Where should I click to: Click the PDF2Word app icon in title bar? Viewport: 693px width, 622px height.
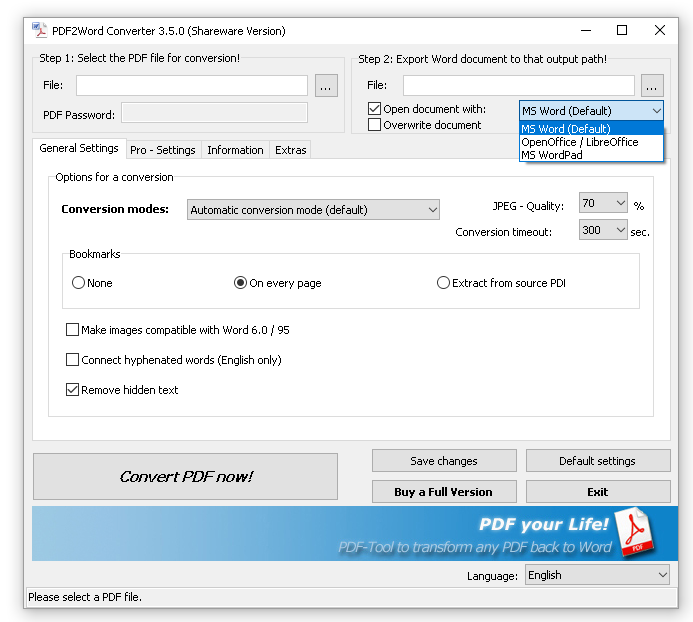[x=39, y=30]
